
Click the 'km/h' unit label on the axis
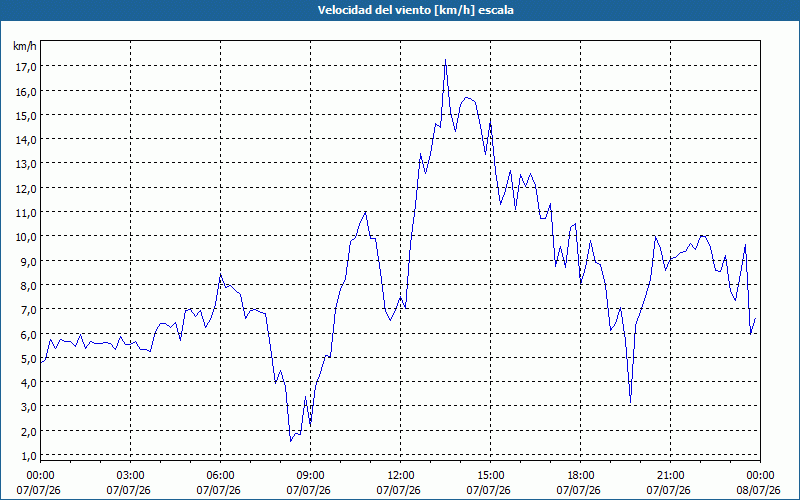pyautogui.click(x=25, y=47)
